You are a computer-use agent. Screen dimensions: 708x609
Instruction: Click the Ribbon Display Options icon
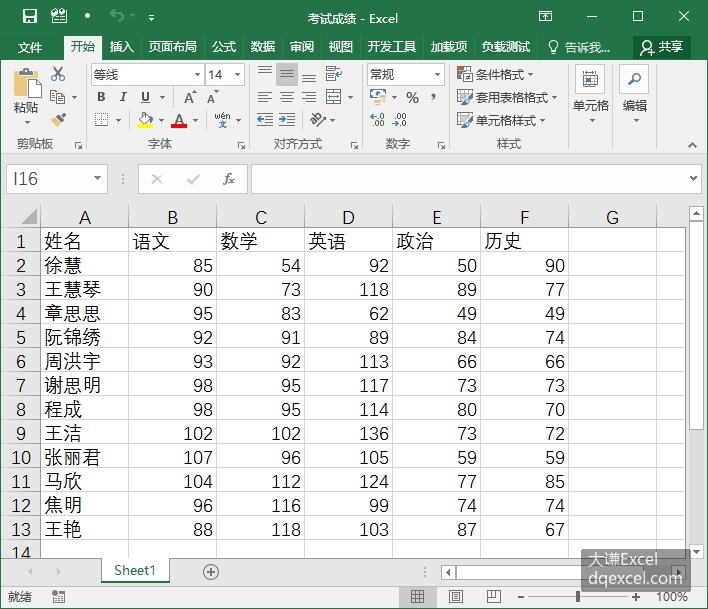545,17
